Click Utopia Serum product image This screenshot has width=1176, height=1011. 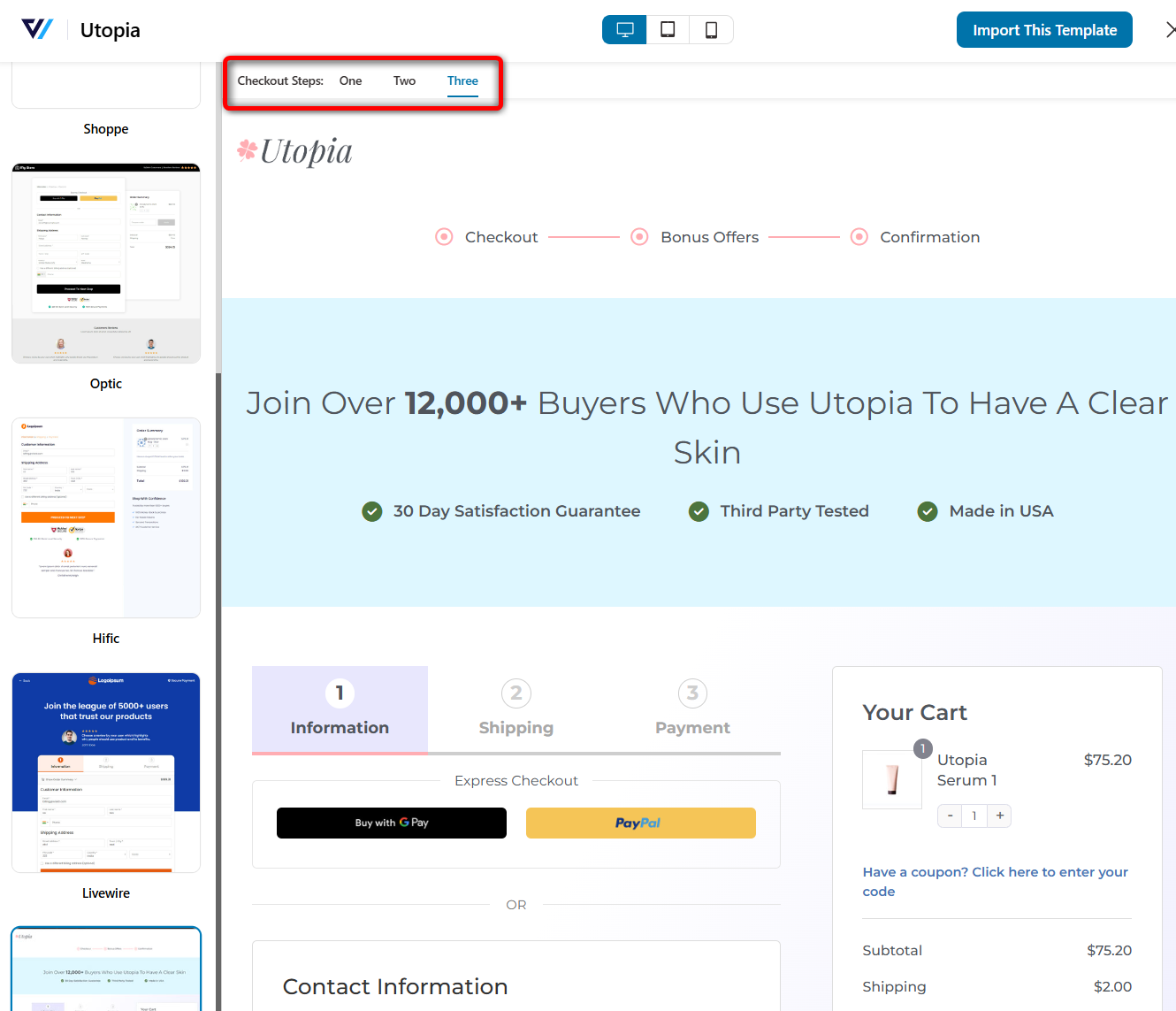coord(892,779)
